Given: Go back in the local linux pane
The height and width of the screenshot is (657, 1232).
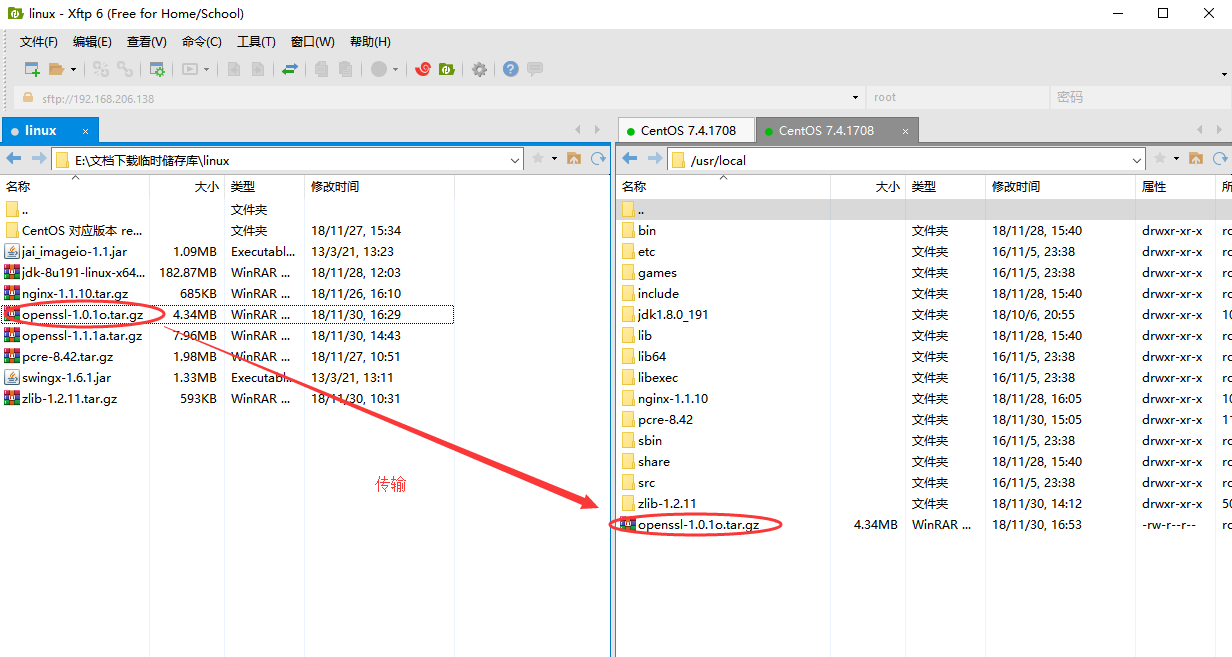Looking at the screenshot, I should 14,159.
